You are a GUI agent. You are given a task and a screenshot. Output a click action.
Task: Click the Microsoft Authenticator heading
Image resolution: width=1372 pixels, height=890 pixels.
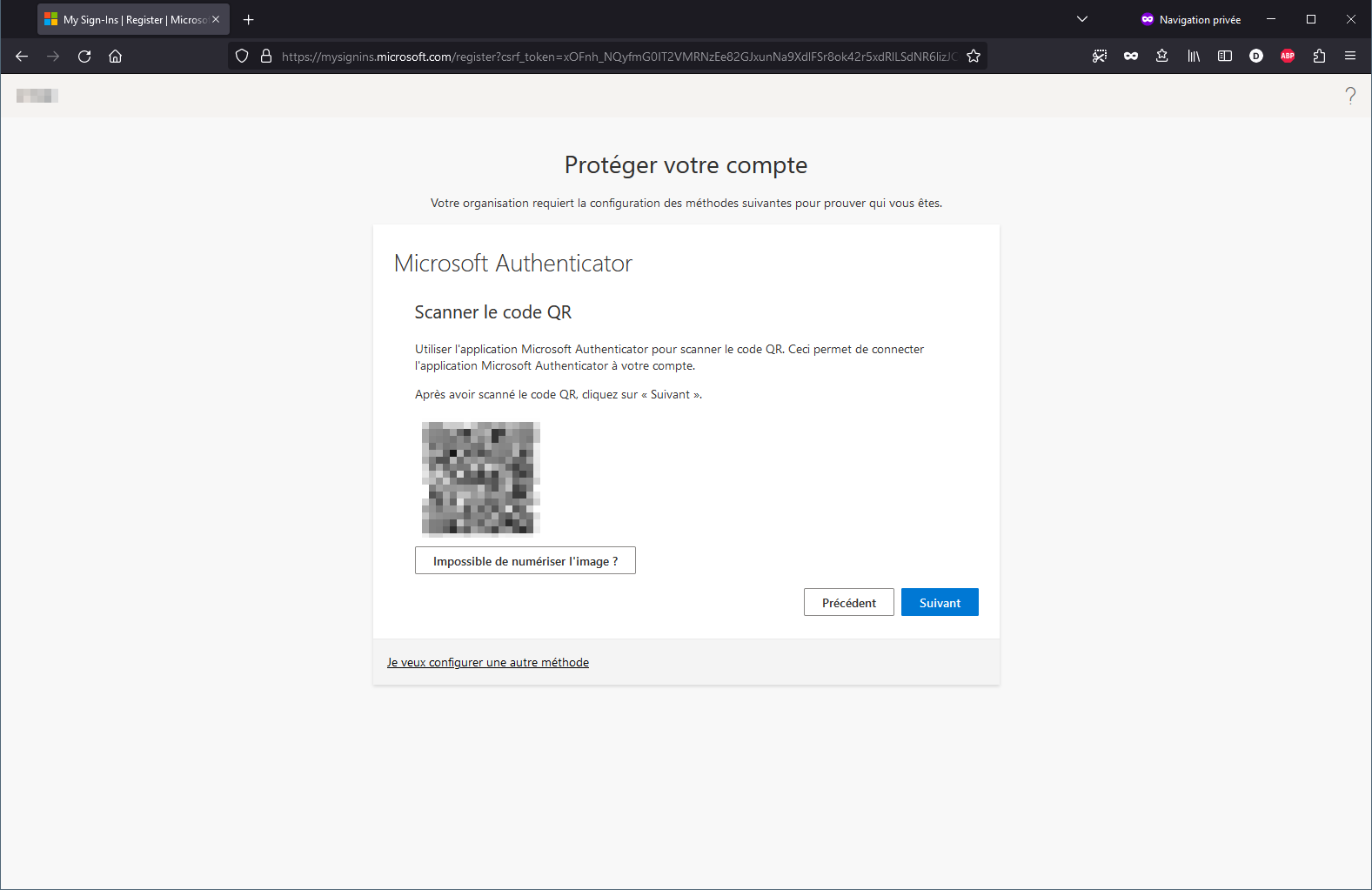pos(513,264)
